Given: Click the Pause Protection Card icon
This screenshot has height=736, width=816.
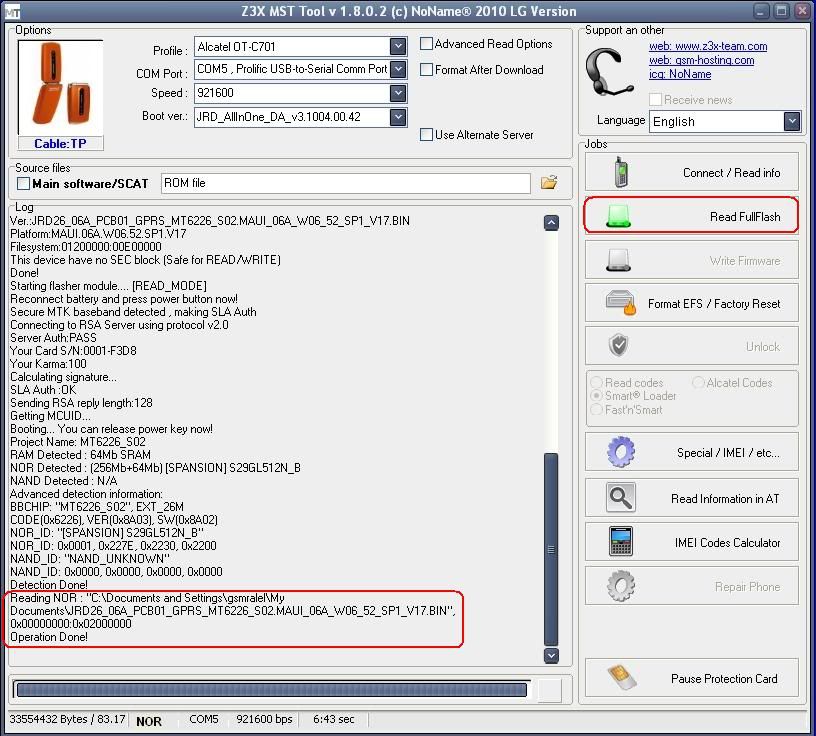Looking at the screenshot, I should tap(620, 678).
